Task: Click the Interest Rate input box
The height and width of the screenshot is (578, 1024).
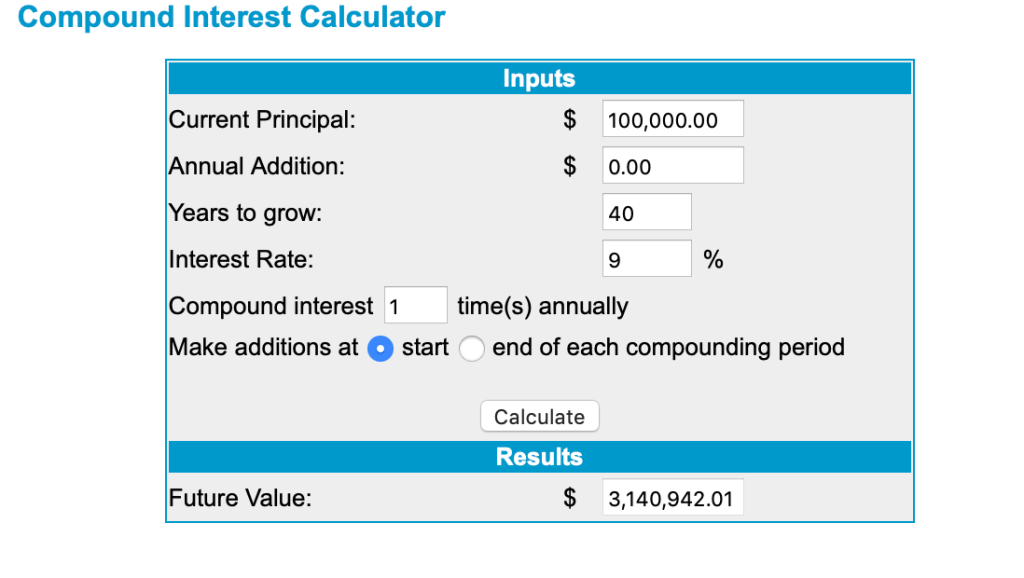Action: (x=647, y=260)
